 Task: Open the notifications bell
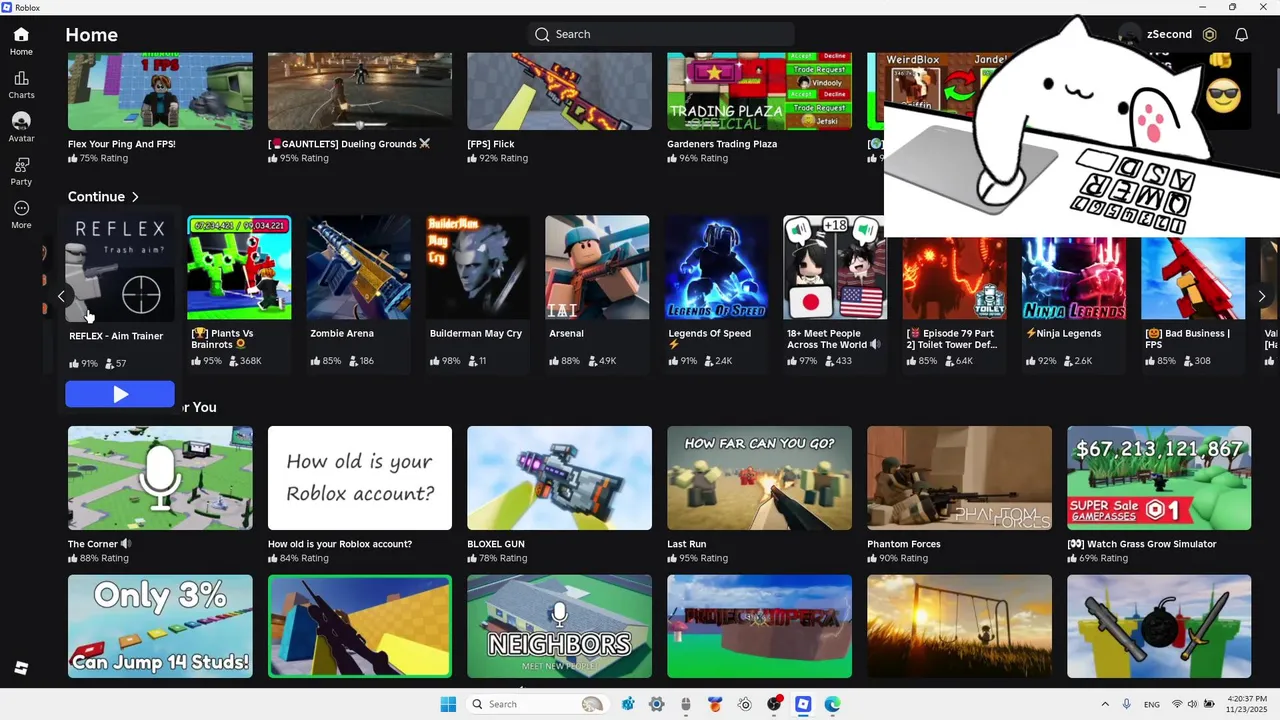1241,34
